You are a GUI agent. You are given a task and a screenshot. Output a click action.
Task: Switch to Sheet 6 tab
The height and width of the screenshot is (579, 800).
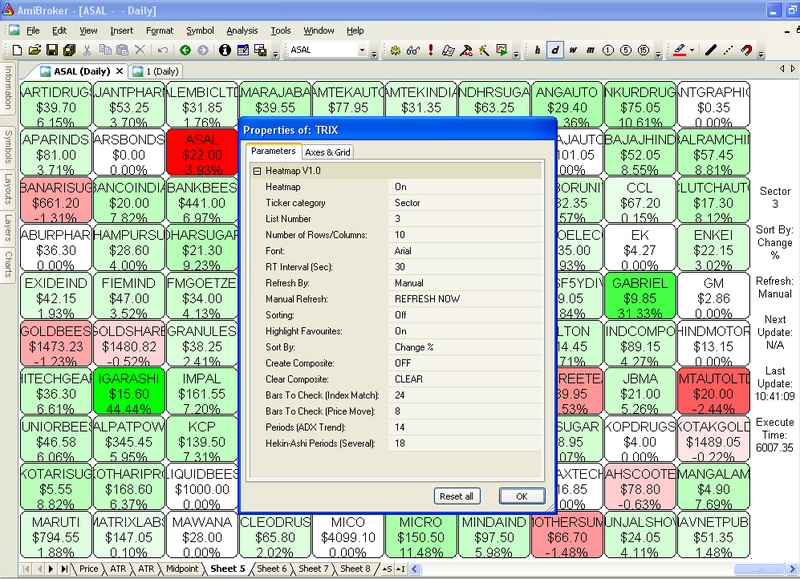(271, 568)
